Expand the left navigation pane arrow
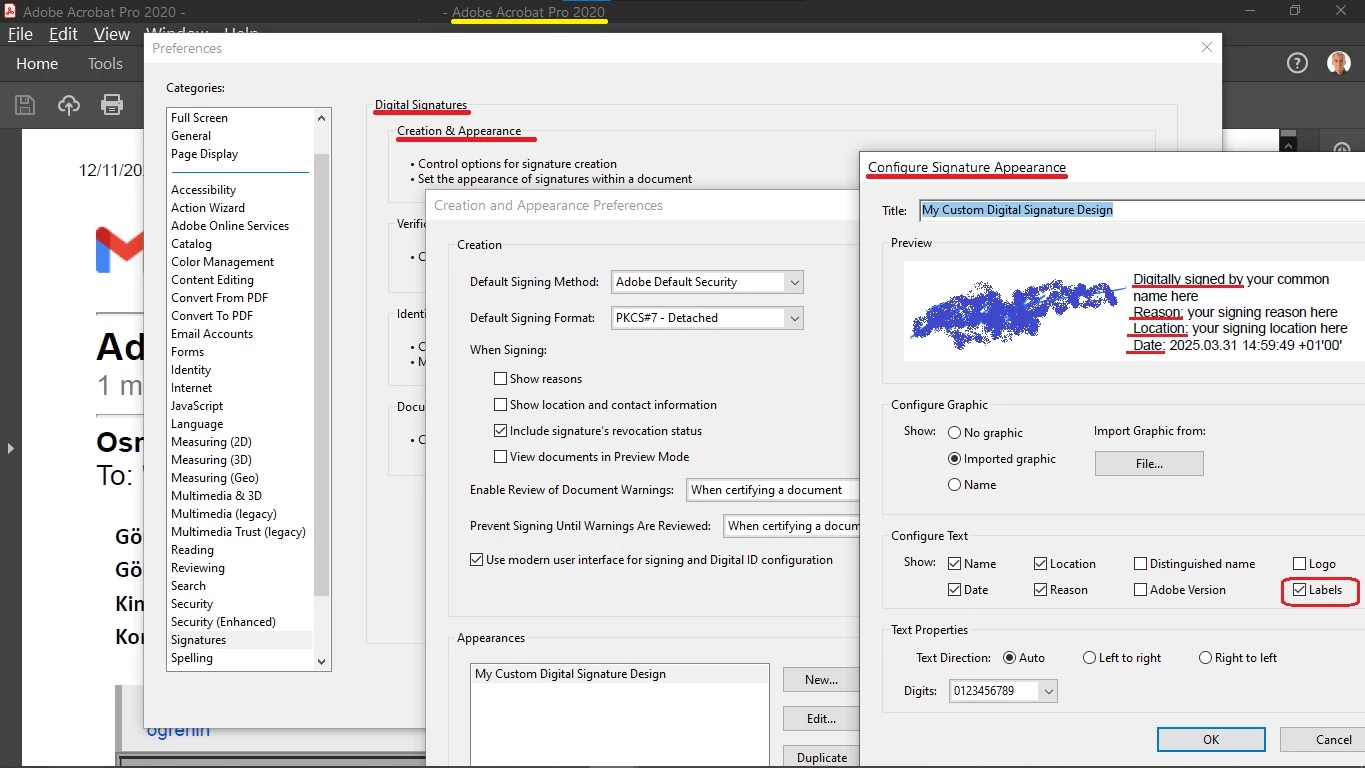1365x768 pixels. point(10,448)
